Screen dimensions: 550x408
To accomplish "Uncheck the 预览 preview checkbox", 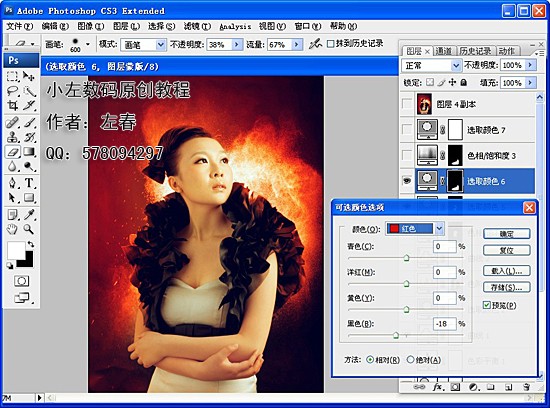I will (x=487, y=305).
